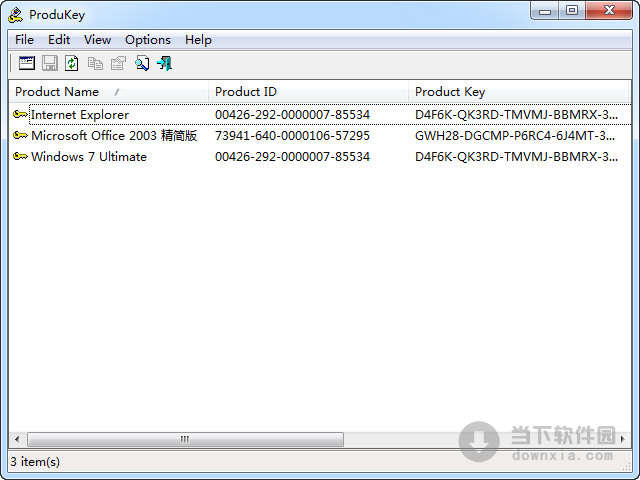Click the Find magnifier toolbar icon
640x480 pixels.
point(142,63)
